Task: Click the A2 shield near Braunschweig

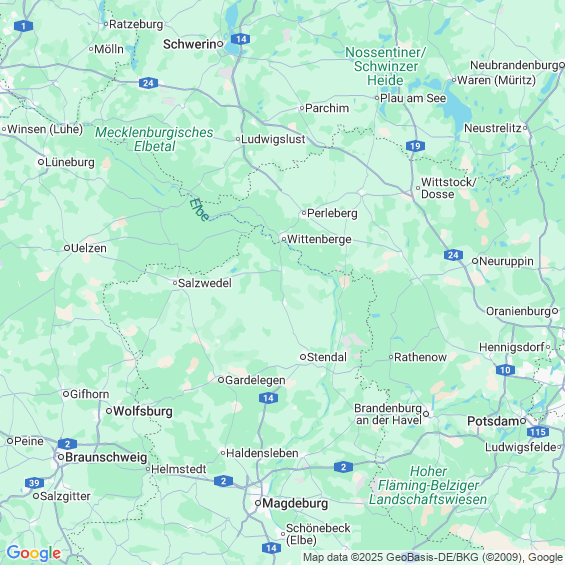Action: pos(67,444)
